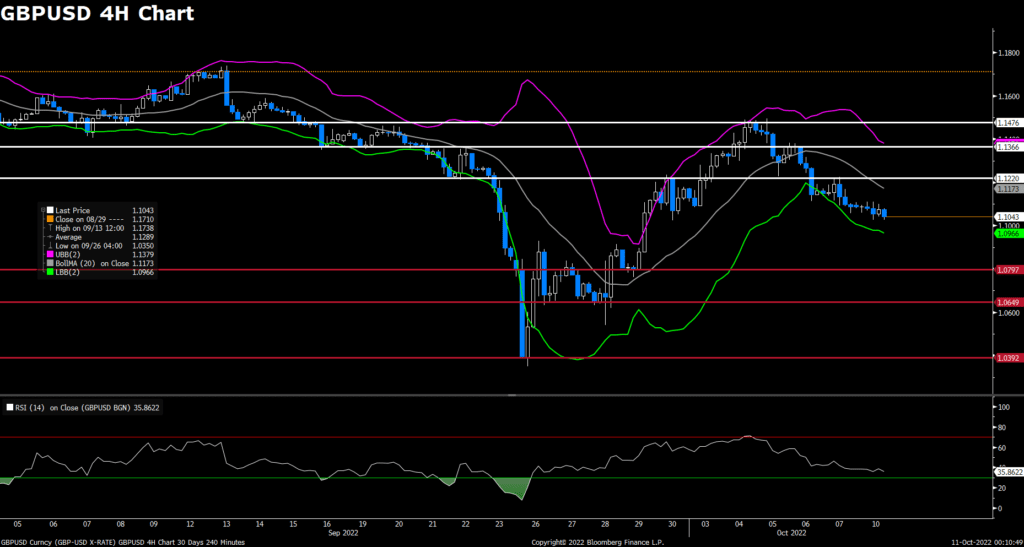The width and height of the screenshot is (1024, 547).
Task: Click date label 19 on time axis
Action: (364, 524)
